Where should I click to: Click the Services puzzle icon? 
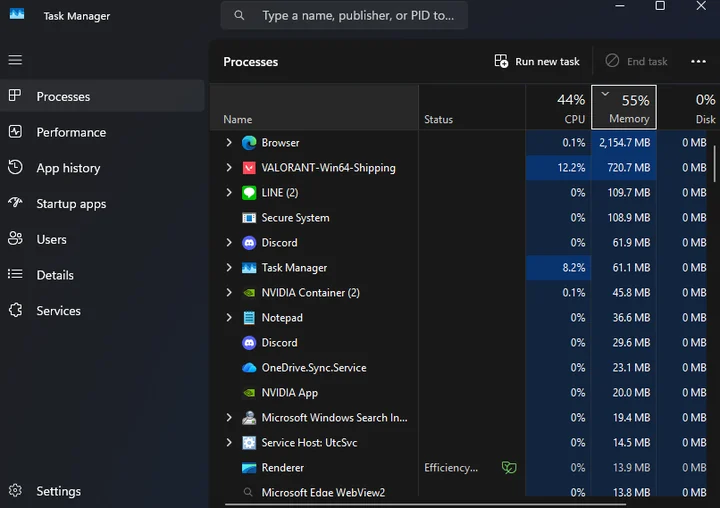click(x=15, y=310)
